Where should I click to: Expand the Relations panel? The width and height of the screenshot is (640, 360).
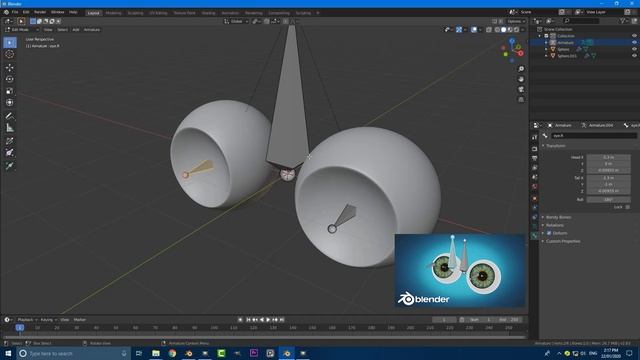tap(554, 225)
